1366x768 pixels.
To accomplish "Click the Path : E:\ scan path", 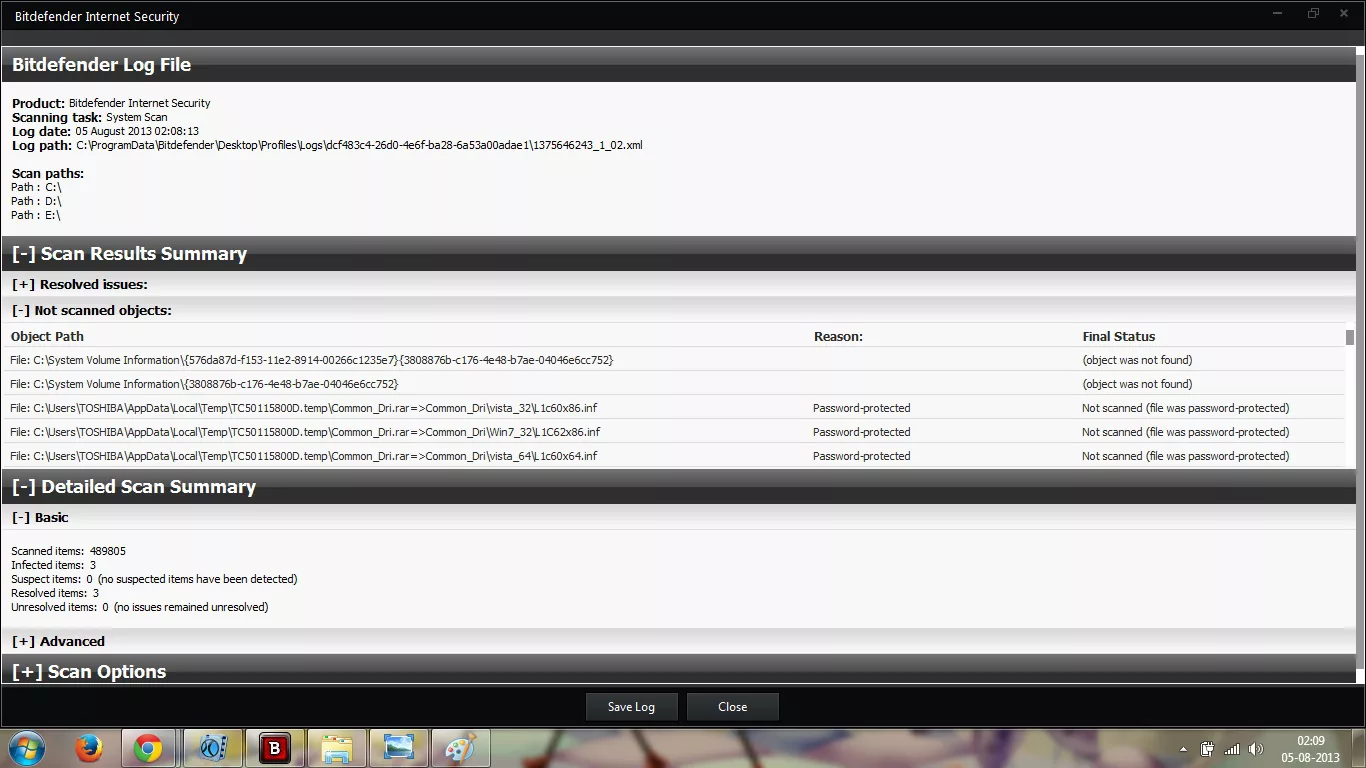I will click(35, 215).
